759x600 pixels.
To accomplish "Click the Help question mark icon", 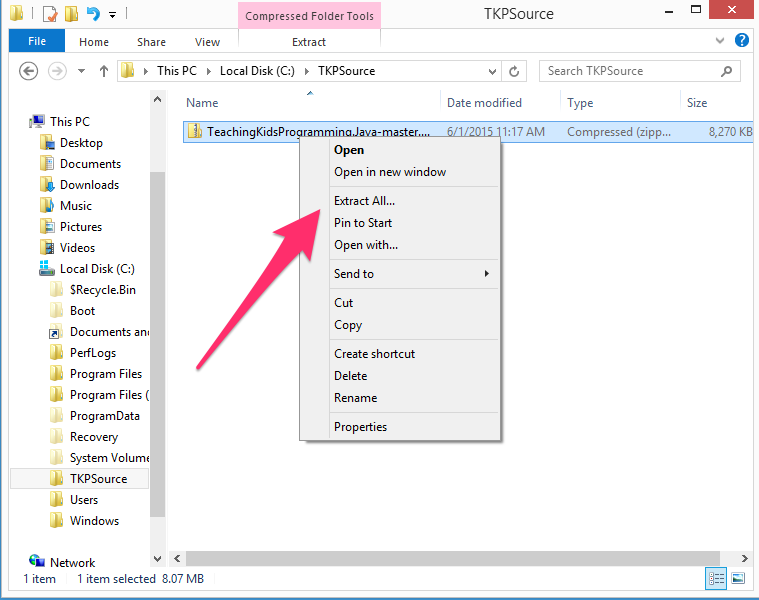I will 741,41.
